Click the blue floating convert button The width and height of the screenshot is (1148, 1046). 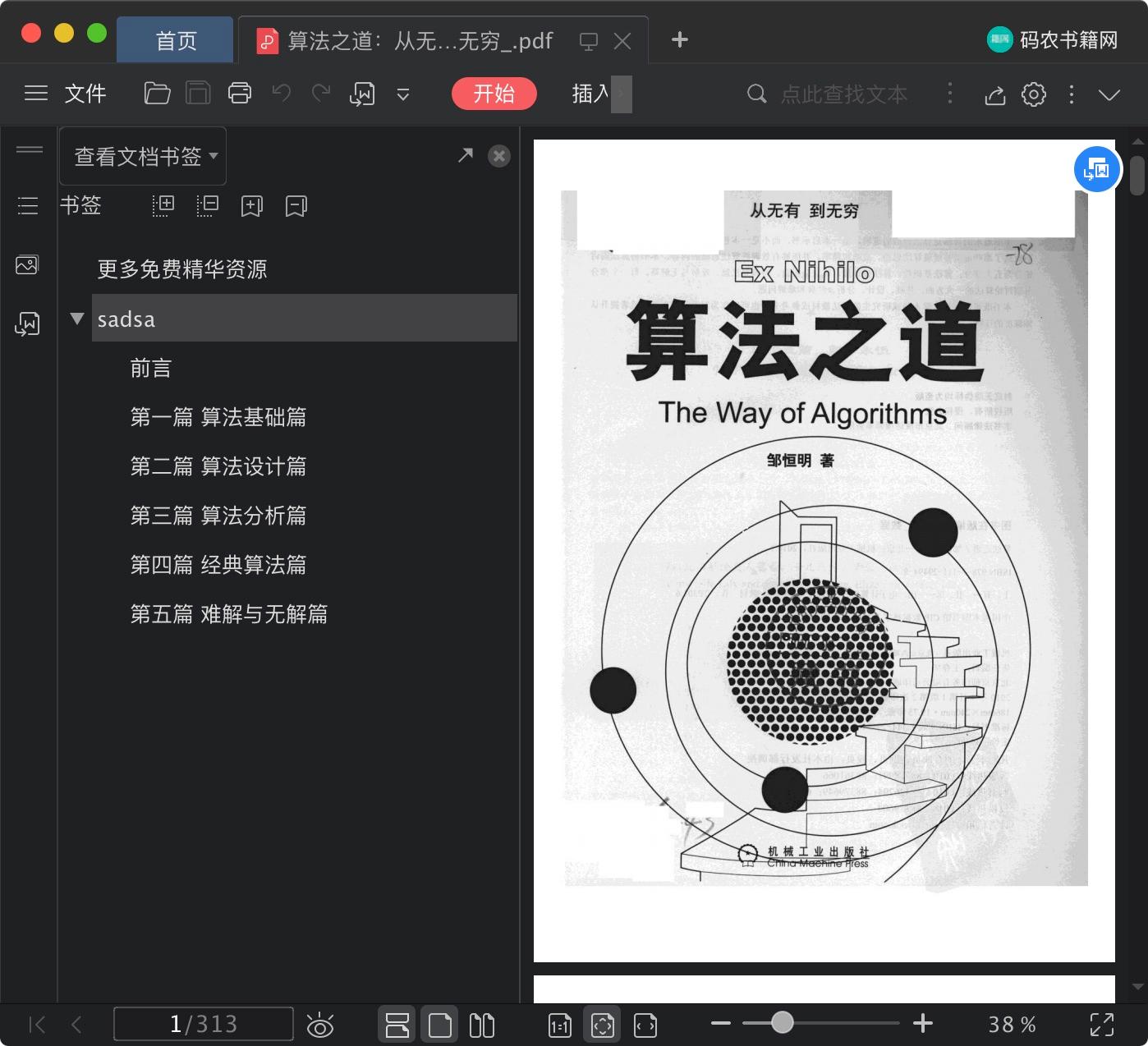click(x=1097, y=169)
